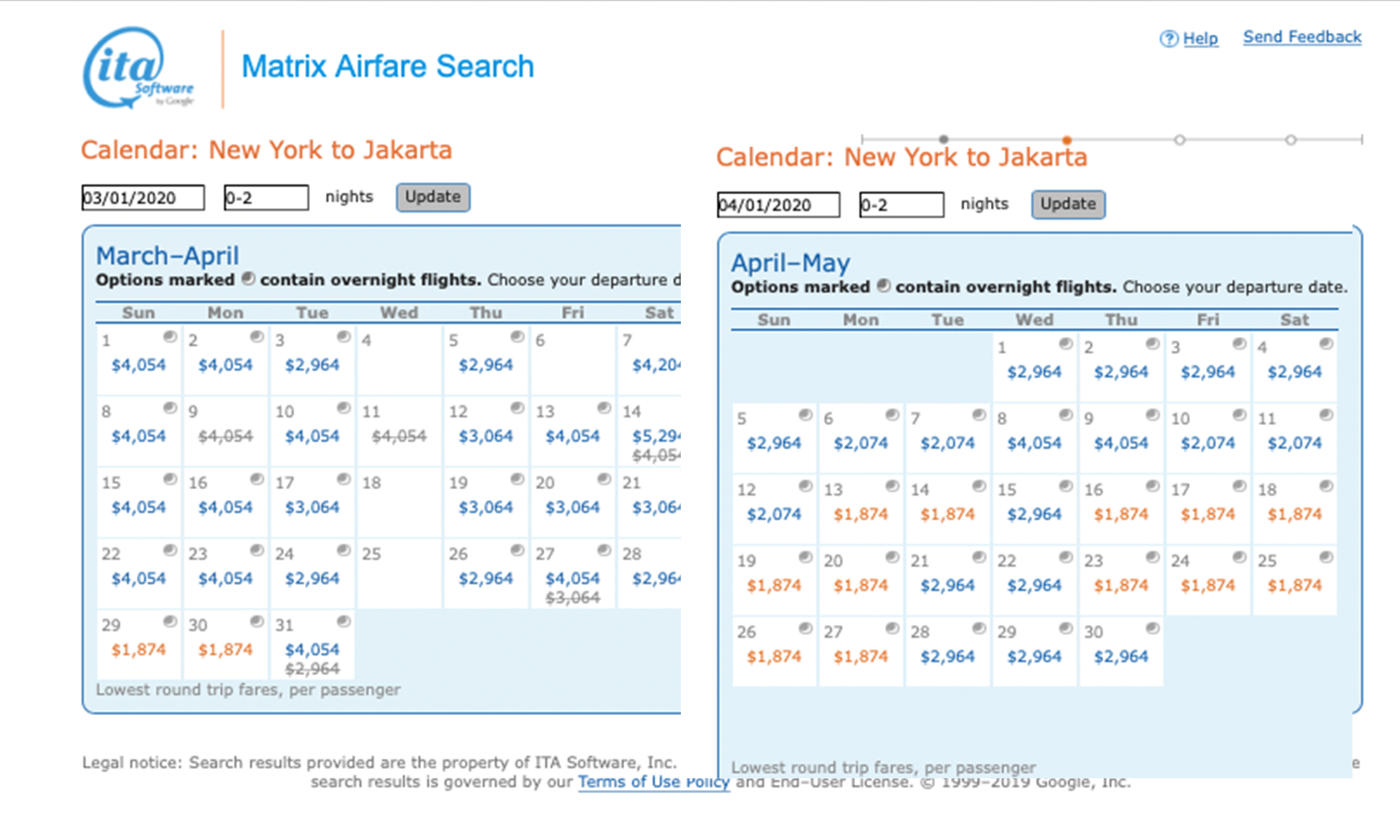
Task: Click the ITA Software logo
Action: [137, 68]
